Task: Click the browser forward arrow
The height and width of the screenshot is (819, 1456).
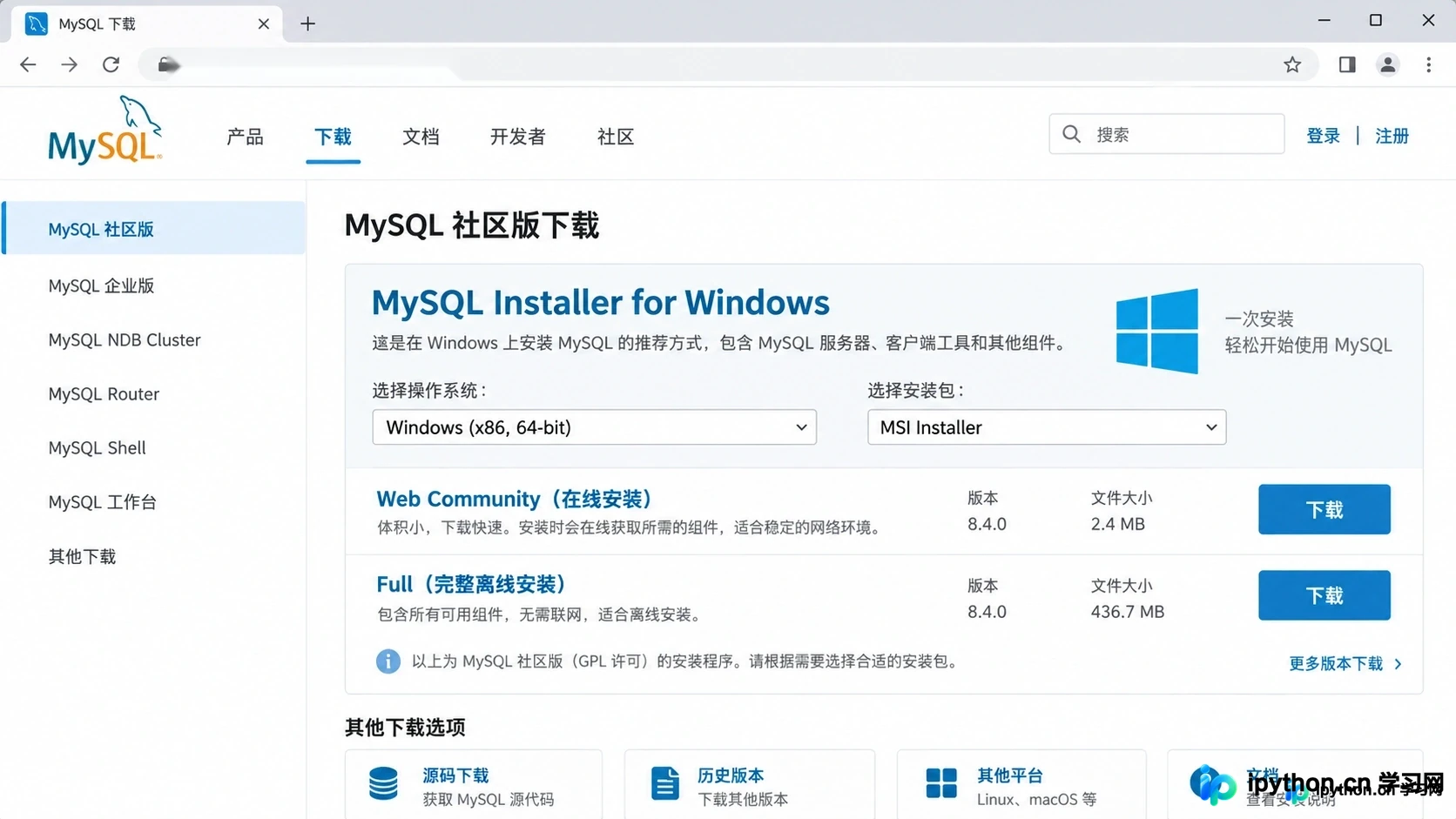Action: click(70, 64)
